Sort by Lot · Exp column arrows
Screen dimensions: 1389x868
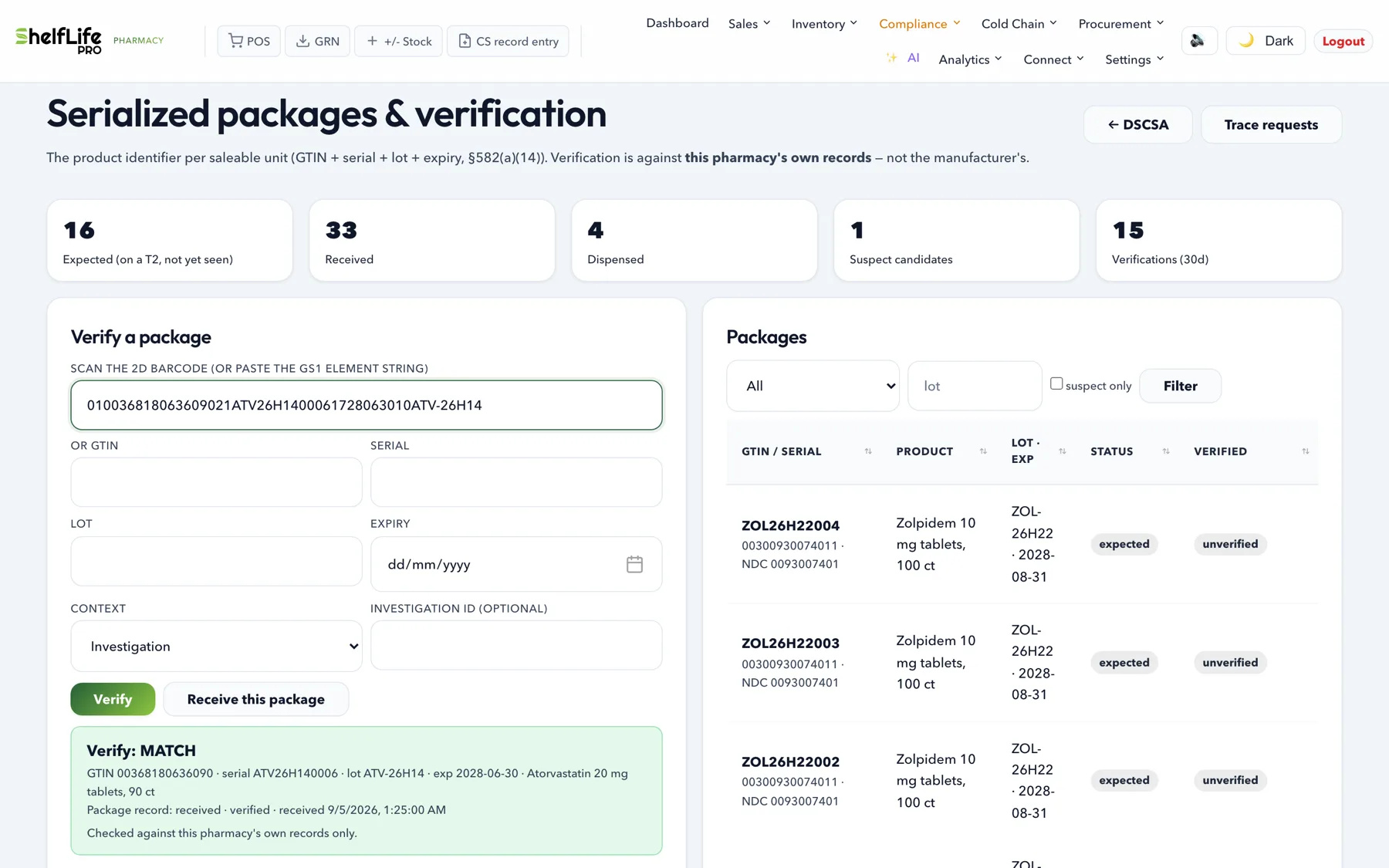point(1063,451)
